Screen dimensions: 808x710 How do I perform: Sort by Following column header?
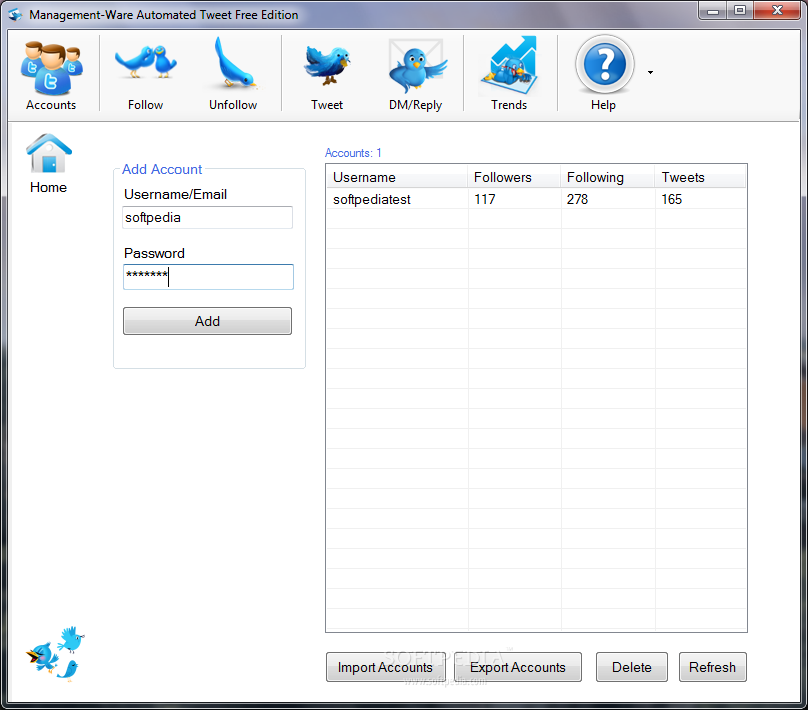(607, 177)
